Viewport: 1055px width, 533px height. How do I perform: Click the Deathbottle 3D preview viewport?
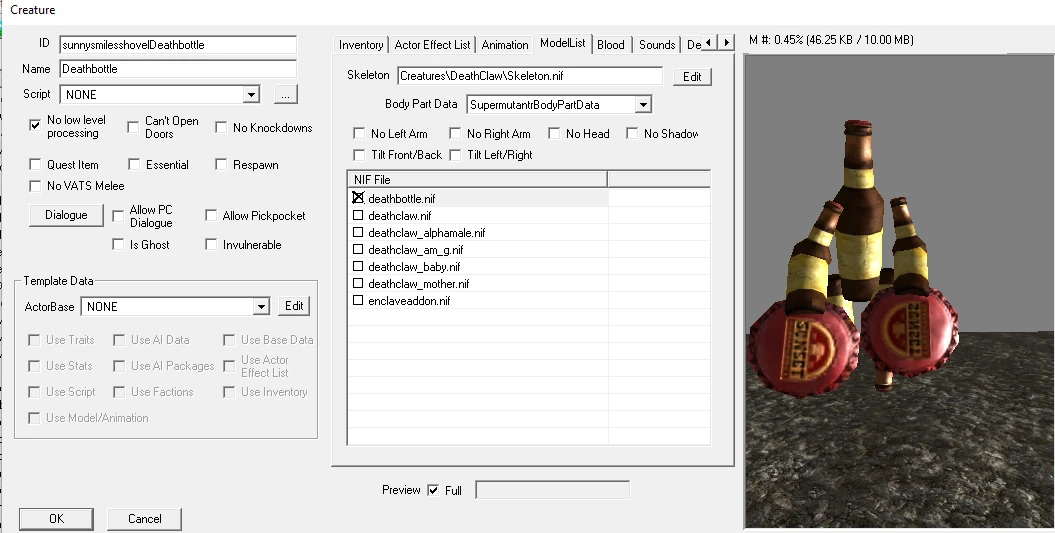tap(900, 291)
